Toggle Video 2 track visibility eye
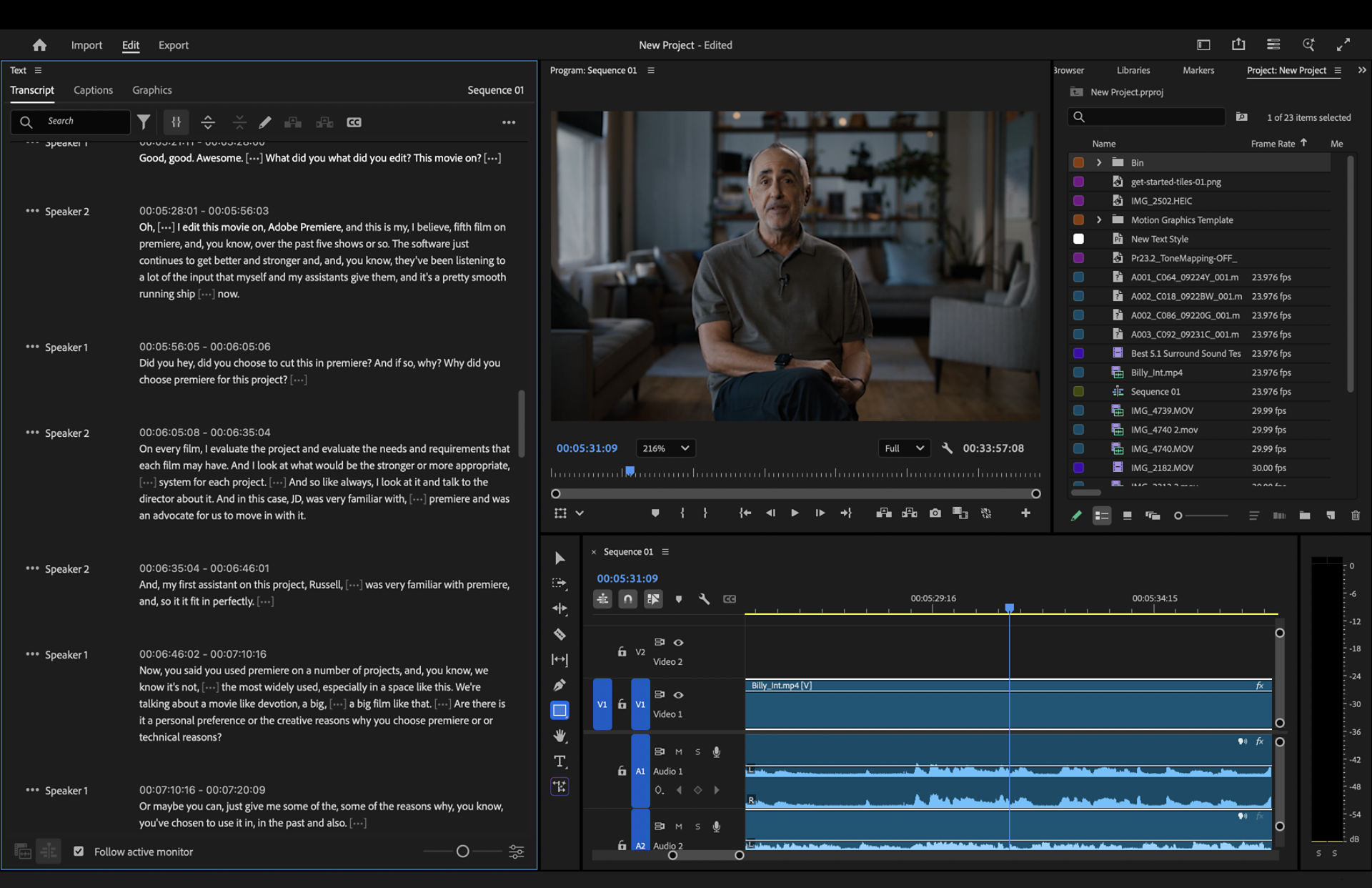The image size is (1372, 888). pyautogui.click(x=678, y=643)
